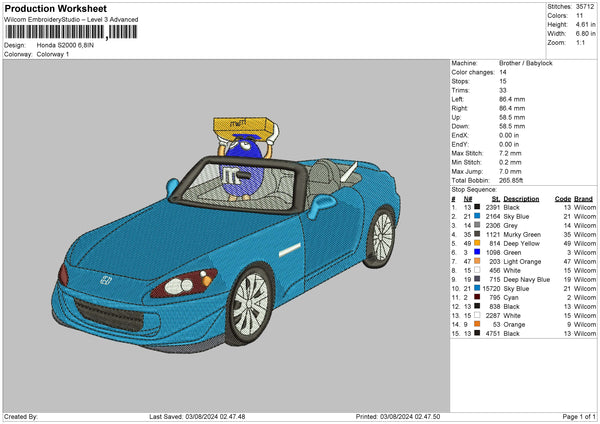Click the Orange swatch in row 14

click(x=477, y=324)
